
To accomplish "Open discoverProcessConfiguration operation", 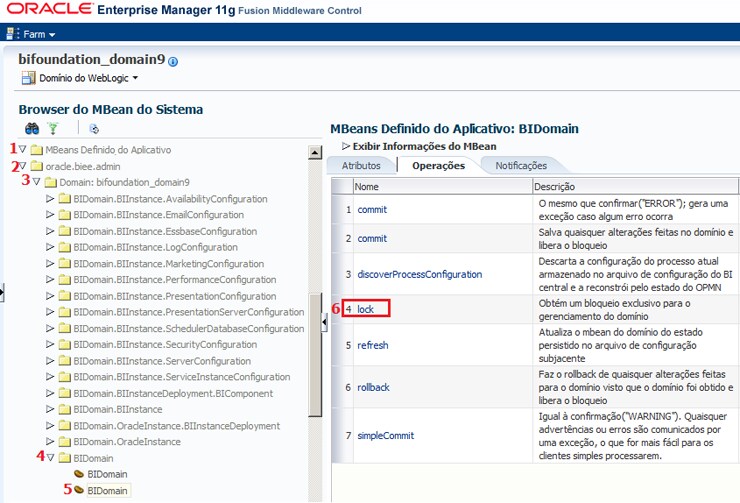I will click(x=420, y=275).
